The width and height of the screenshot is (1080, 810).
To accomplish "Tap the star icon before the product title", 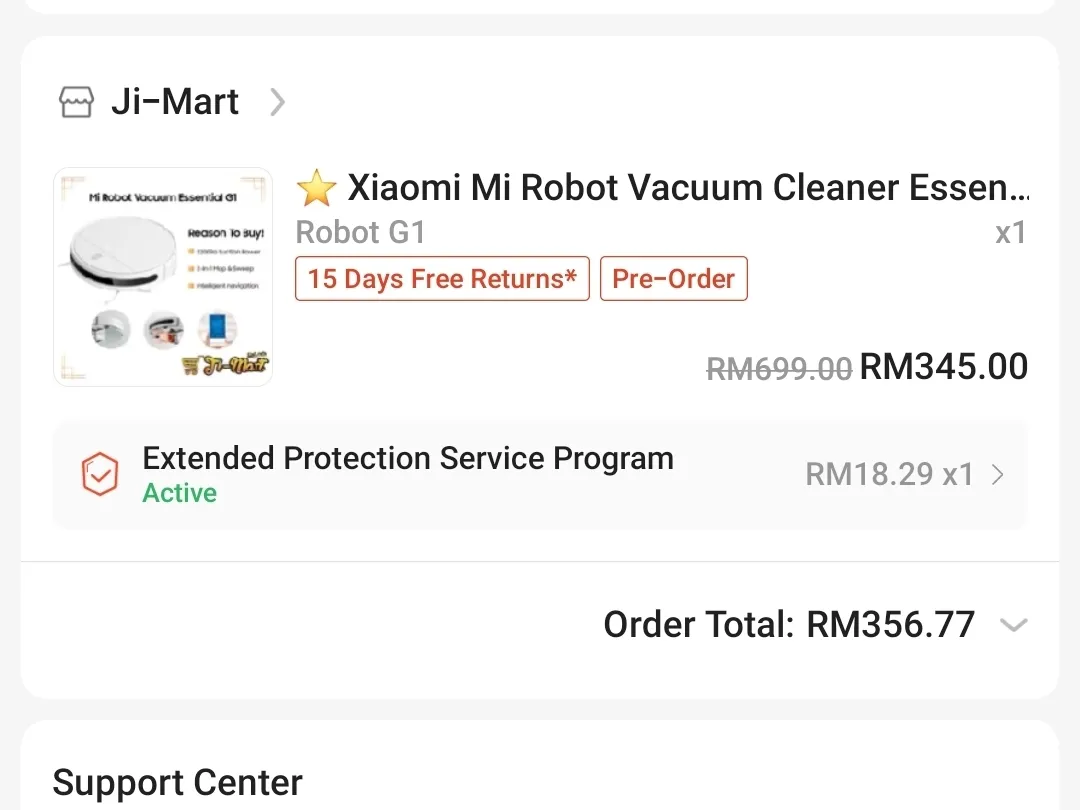I will click(x=317, y=188).
